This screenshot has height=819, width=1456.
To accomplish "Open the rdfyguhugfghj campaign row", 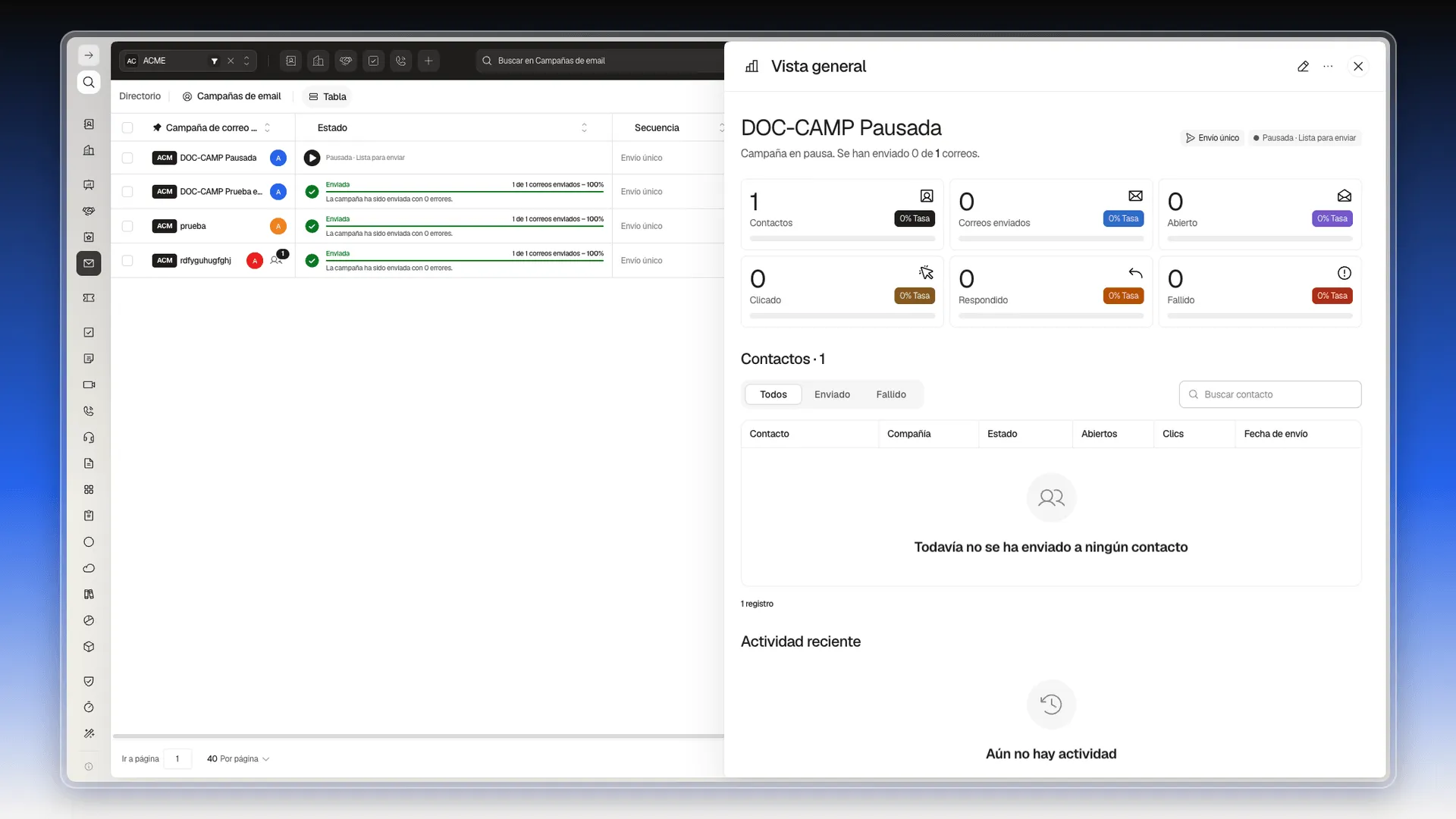I will (417, 260).
